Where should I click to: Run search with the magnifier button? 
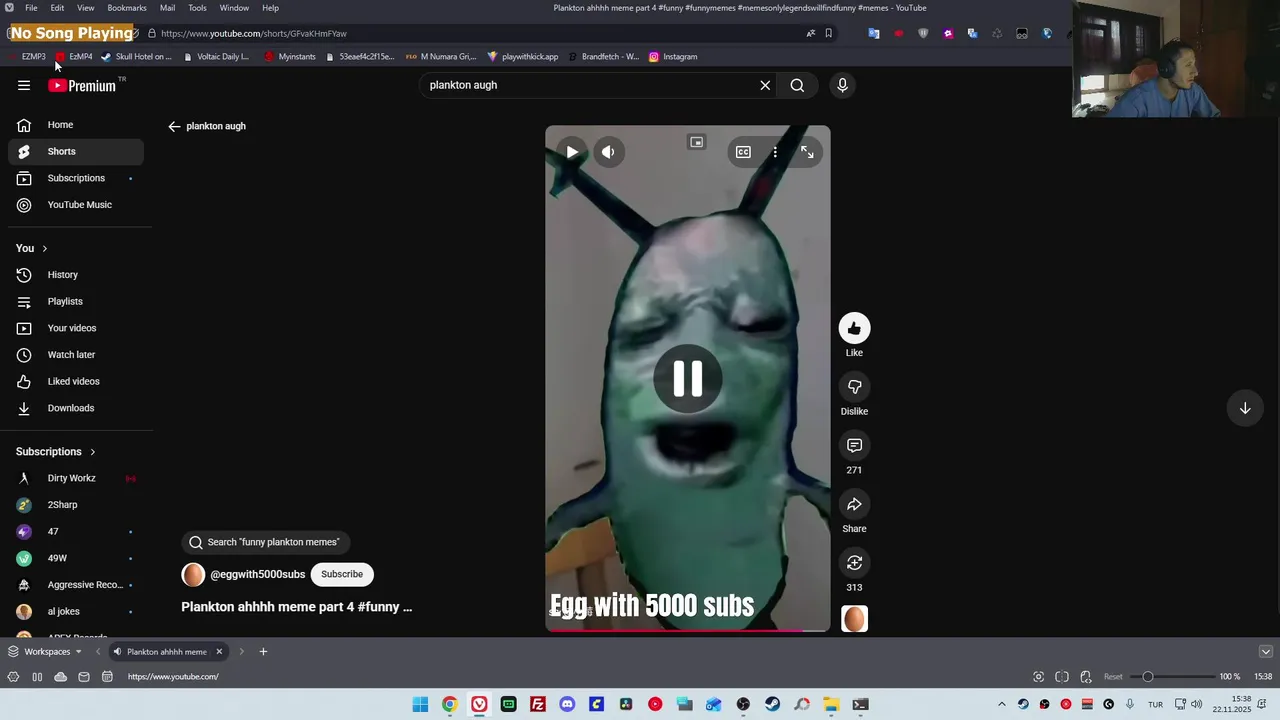coord(797,85)
